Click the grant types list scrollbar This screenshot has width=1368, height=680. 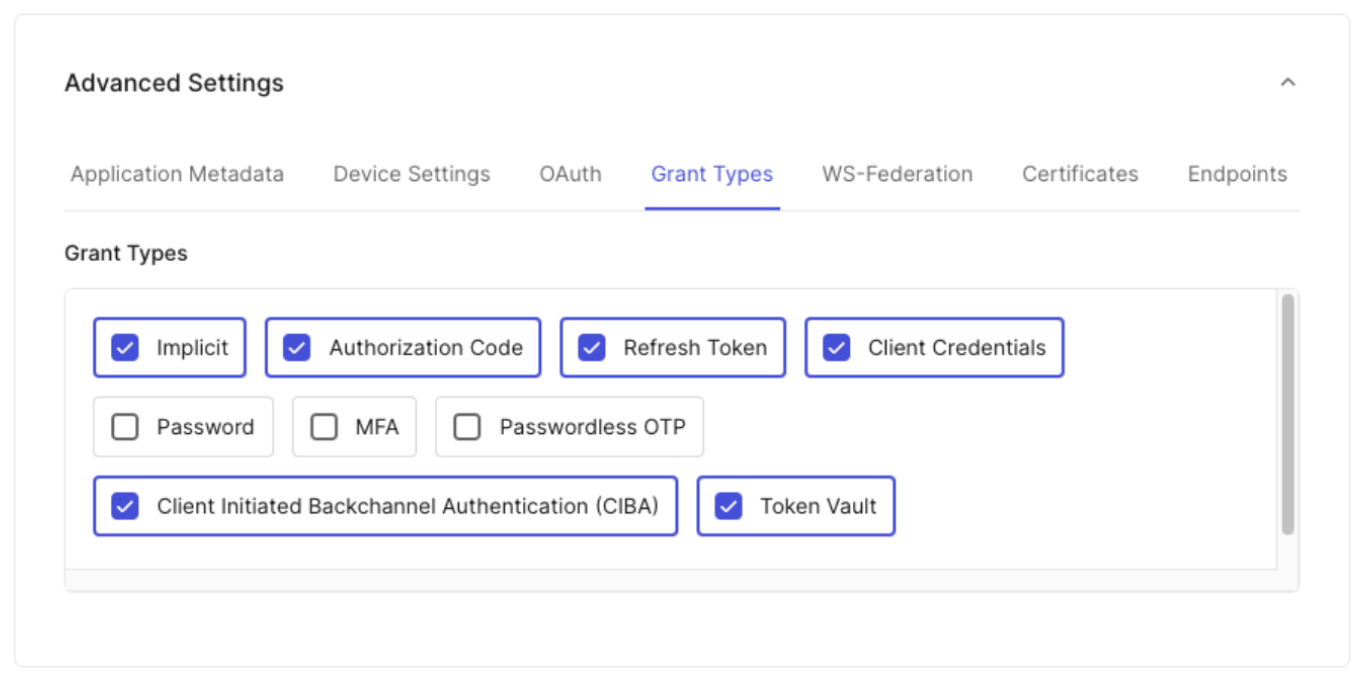pos(1288,414)
